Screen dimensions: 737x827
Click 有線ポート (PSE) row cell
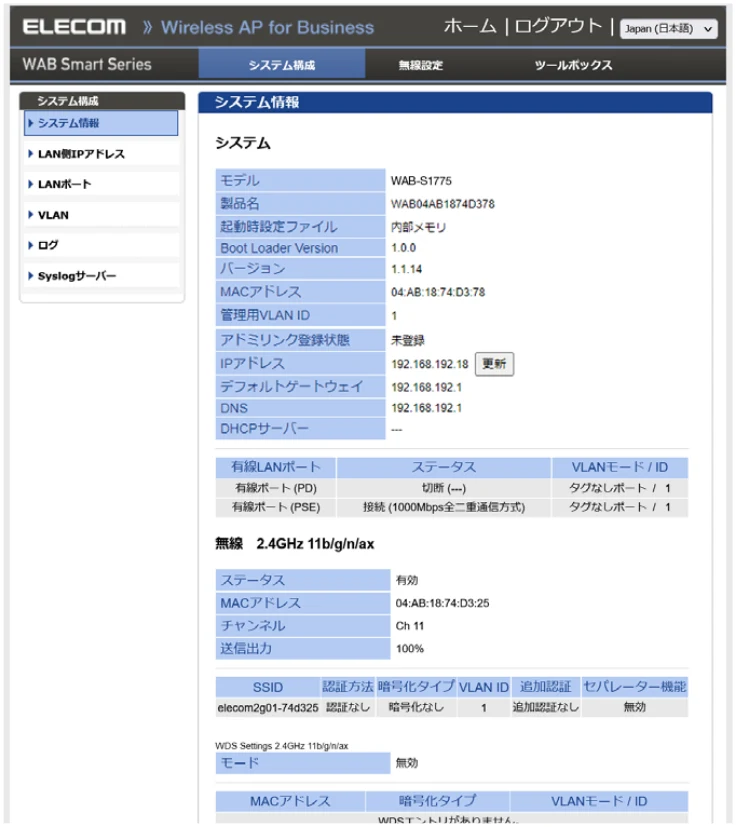point(276,507)
